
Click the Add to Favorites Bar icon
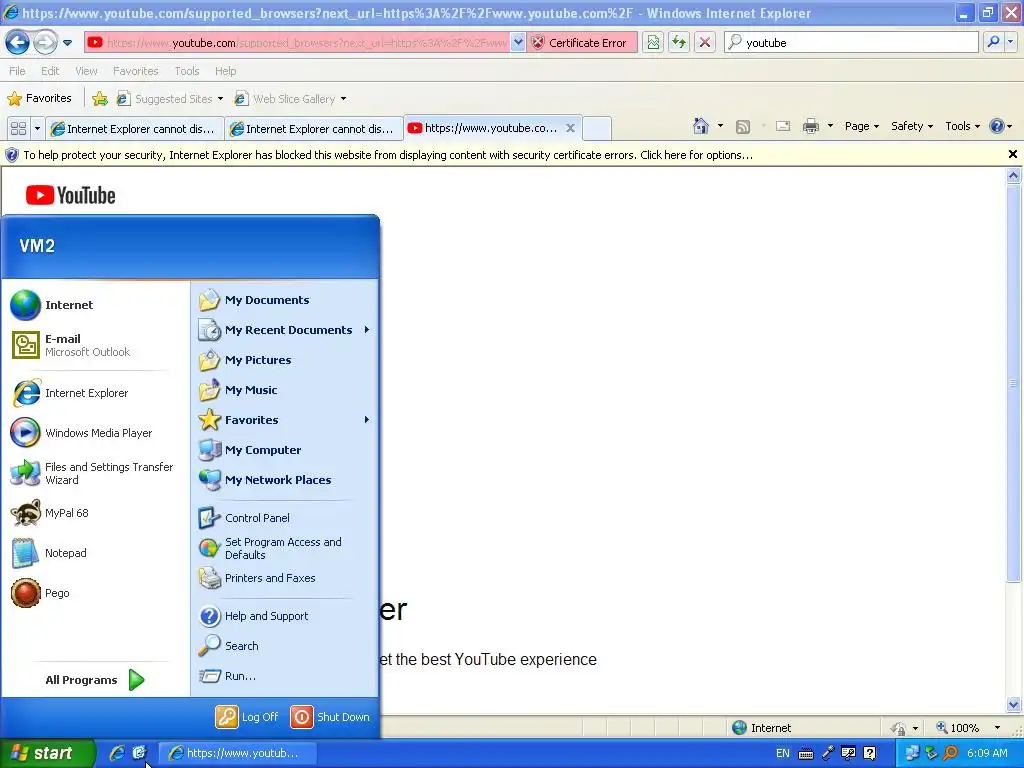(100, 99)
